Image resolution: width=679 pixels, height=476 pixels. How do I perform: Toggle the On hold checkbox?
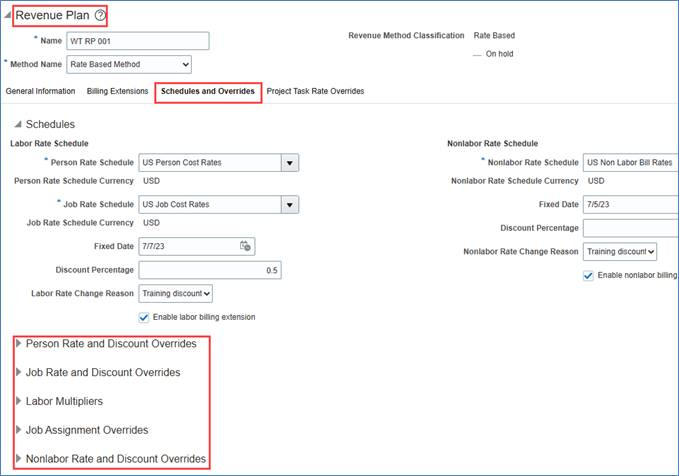coord(477,55)
